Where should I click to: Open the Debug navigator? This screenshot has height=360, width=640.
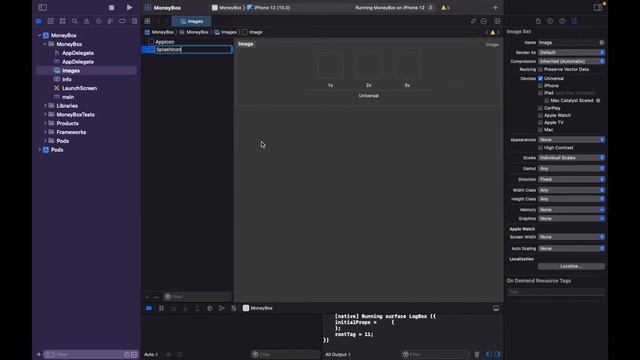coord(110,21)
